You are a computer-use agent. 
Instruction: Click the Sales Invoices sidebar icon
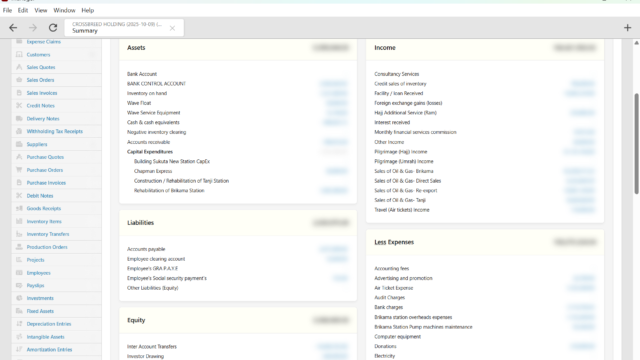coord(19,93)
